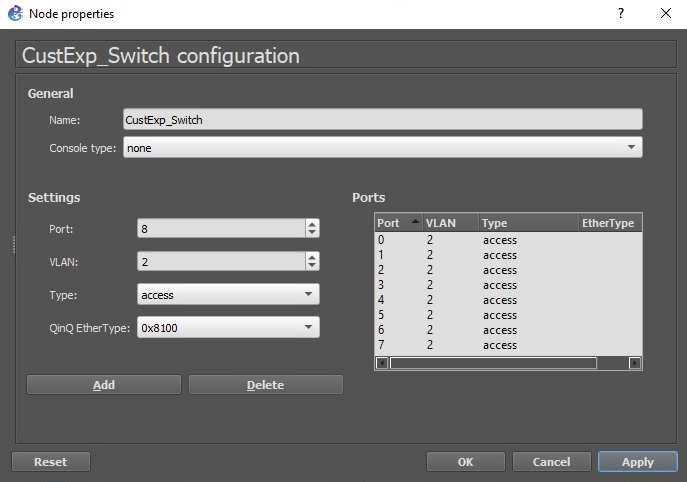The image size is (687, 482).
Task: Select port 5 row in Ports table
Action: coord(508,315)
